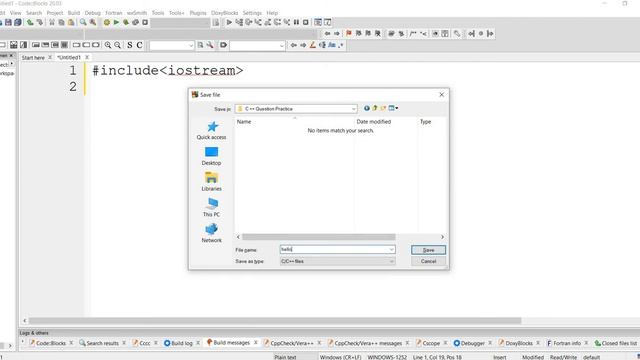Click editor horizontal scrollbar left arrow
This screenshot has height=360, width=640.
point(24,321)
